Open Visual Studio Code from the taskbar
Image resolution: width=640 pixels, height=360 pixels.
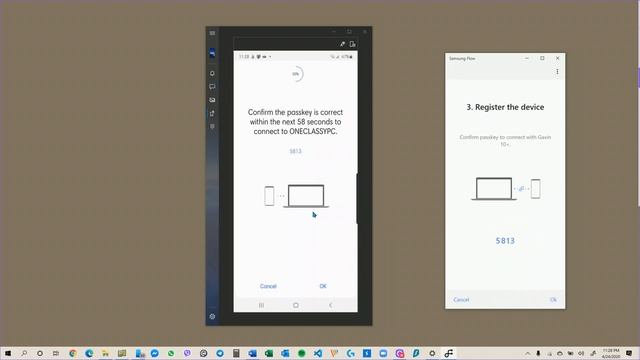click(x=318, y=353)
